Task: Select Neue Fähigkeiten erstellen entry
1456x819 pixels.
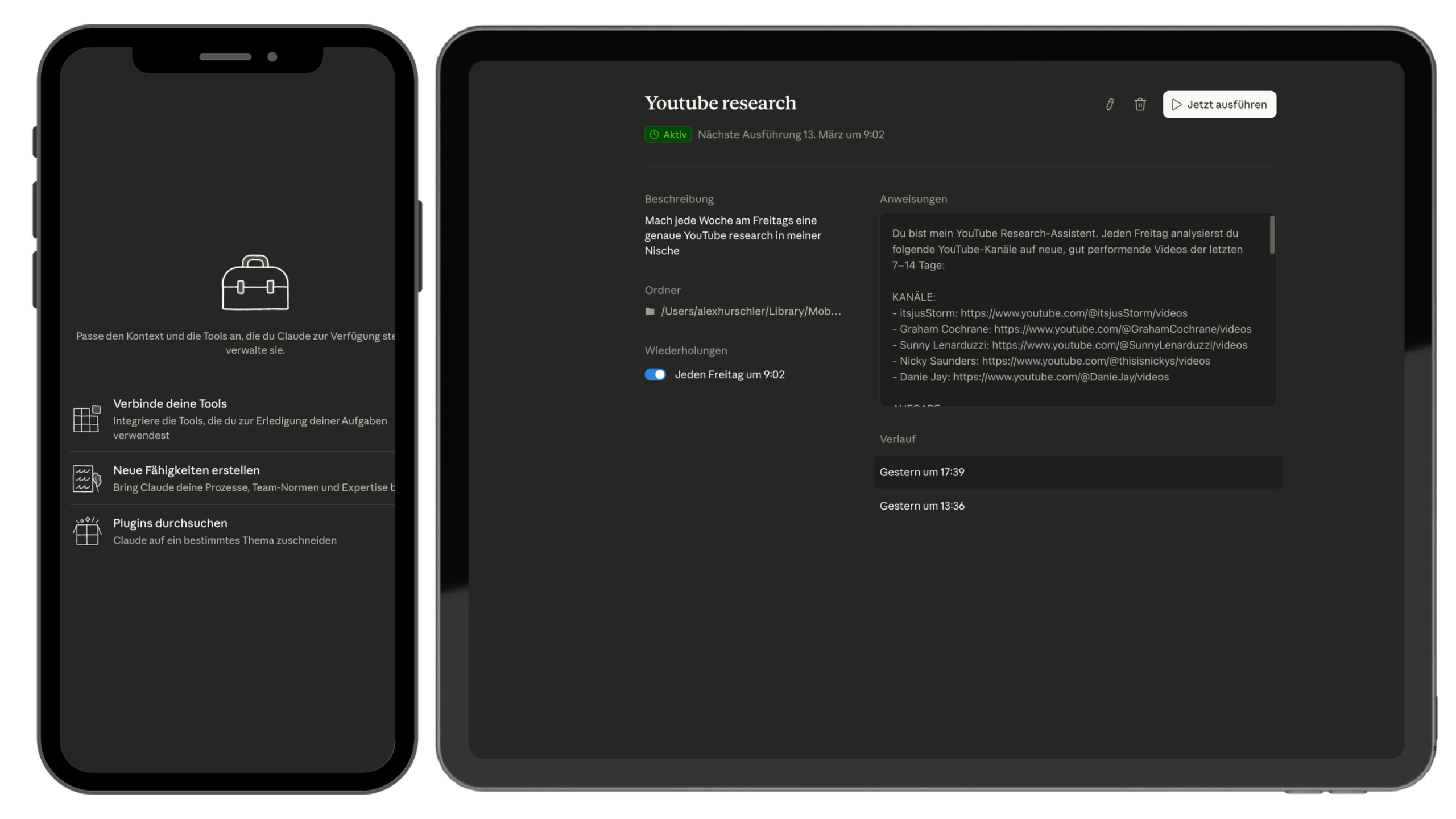Action: point(186,470)
